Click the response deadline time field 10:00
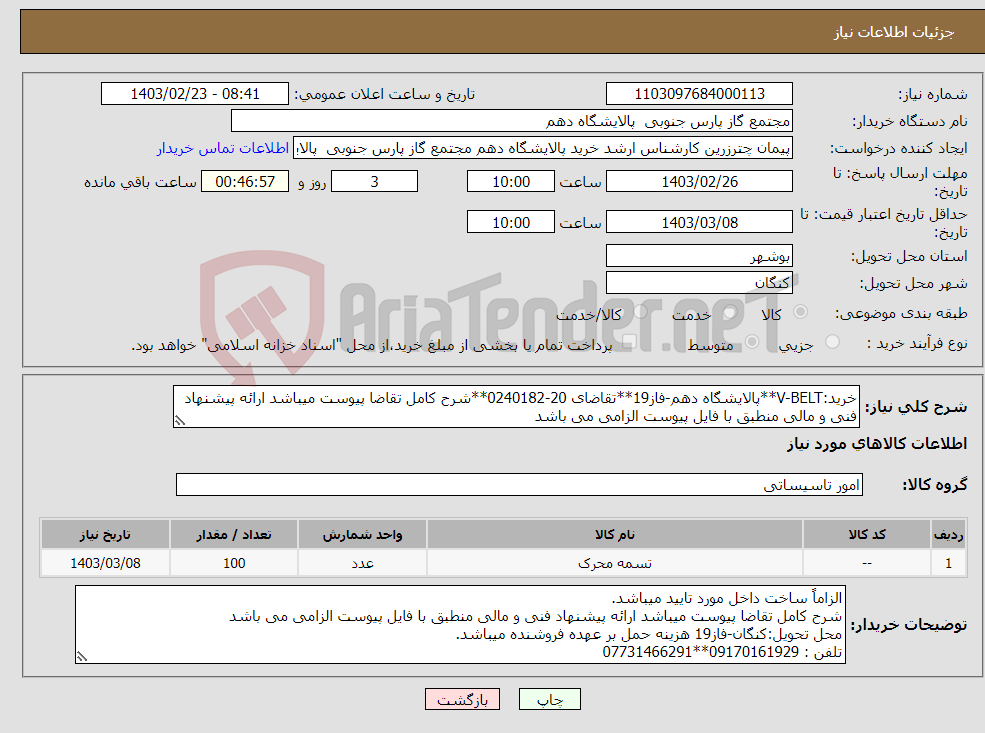Image resolution: width=985 pixels, height=733 pixels. 511,182
